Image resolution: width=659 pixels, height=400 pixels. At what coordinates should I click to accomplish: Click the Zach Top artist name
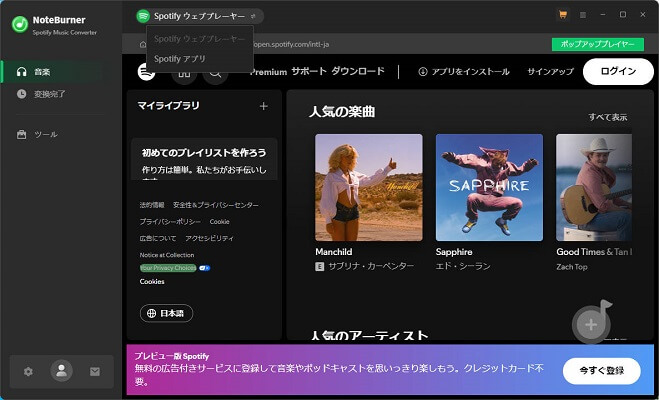point(572,267)
